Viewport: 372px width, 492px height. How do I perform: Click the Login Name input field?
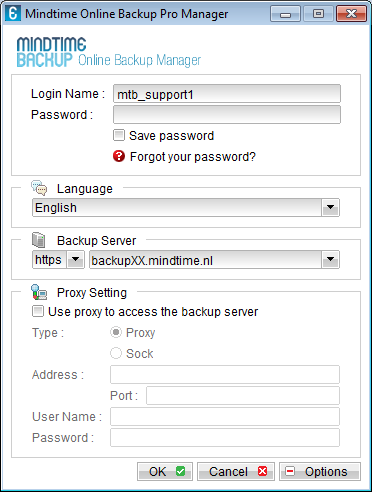[x=227, y=94]
